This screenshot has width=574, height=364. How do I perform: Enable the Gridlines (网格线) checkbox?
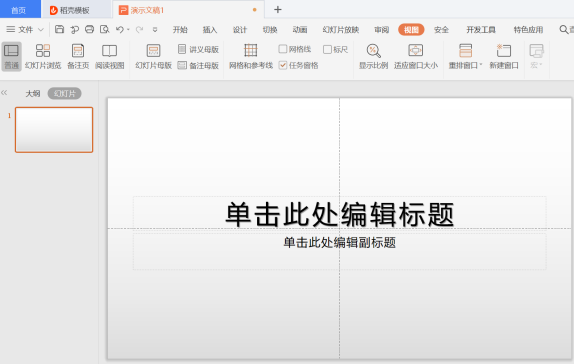point(283,49)
